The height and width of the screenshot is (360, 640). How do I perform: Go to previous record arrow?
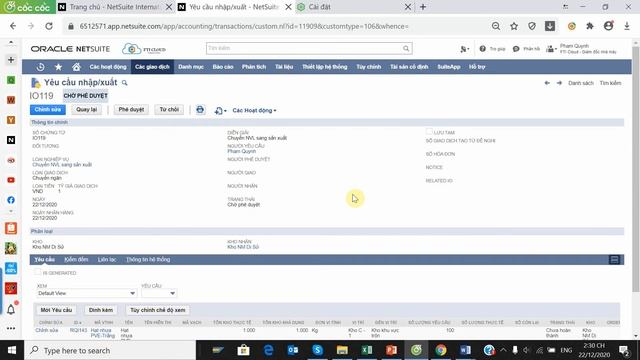[x=547, y=83]
